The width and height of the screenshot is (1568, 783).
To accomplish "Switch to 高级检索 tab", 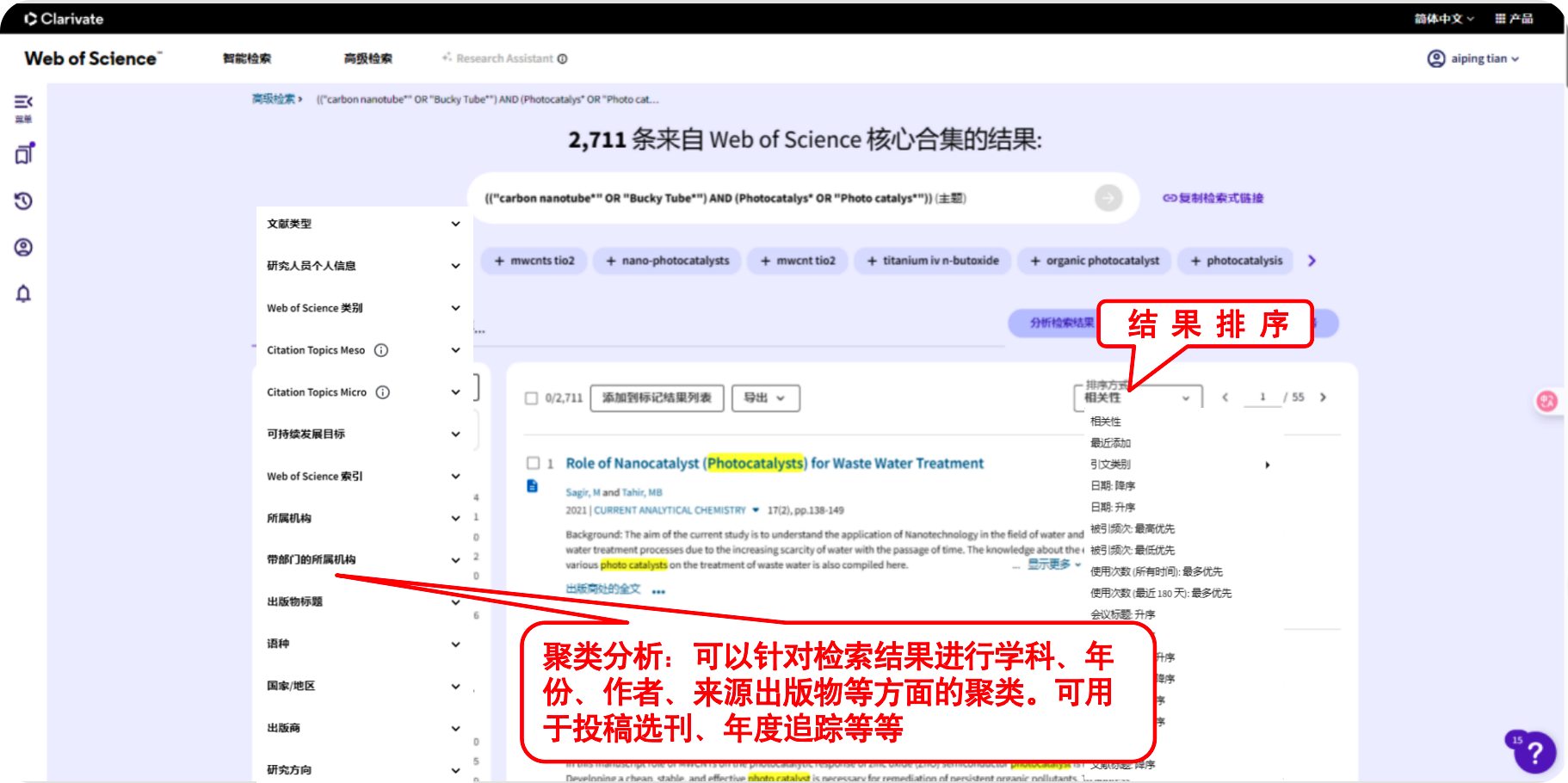I will tap(368, 59).
